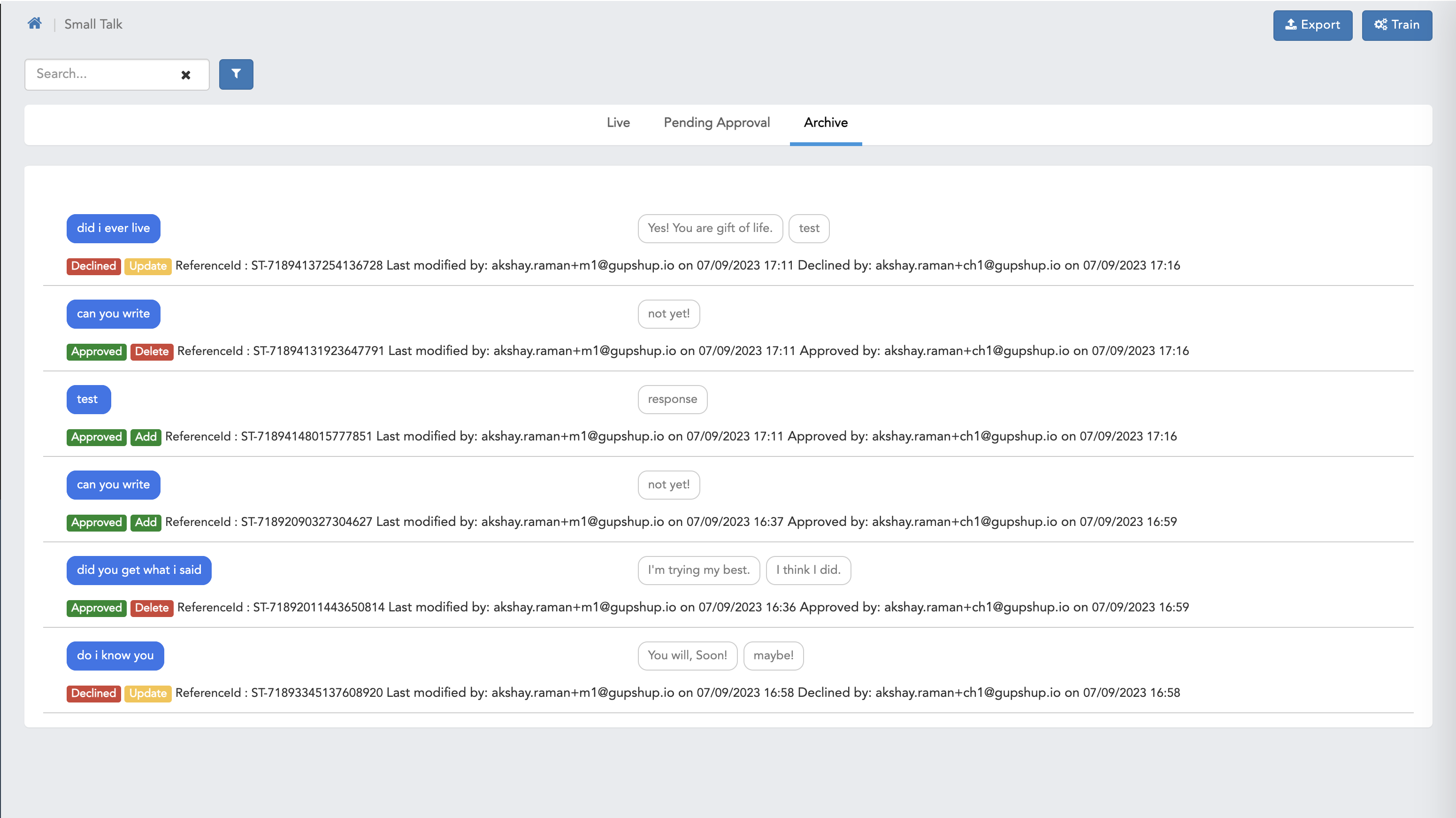Click the 'response' chip
The image size is (1456, 818).
click(673, 400)
